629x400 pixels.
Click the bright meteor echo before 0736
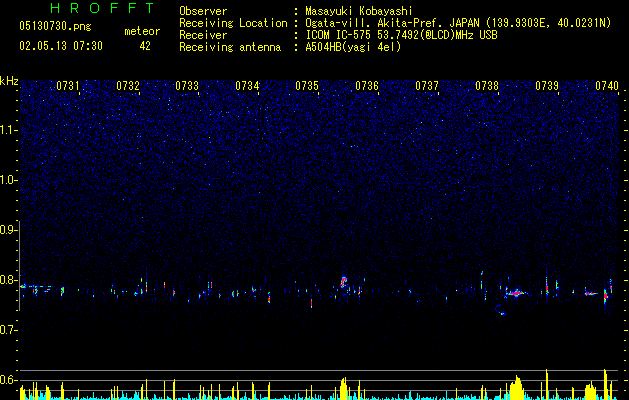click(x=343, y=282)
